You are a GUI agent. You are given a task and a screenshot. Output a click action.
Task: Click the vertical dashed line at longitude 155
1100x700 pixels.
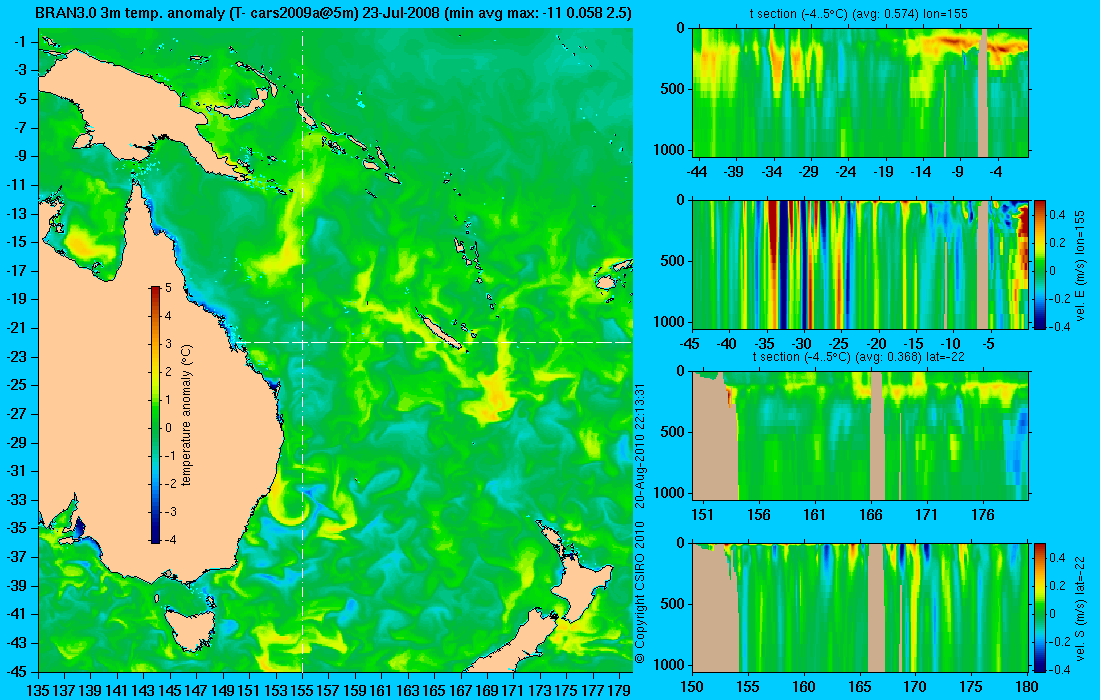pyautogui.click(x=302, y=351)
